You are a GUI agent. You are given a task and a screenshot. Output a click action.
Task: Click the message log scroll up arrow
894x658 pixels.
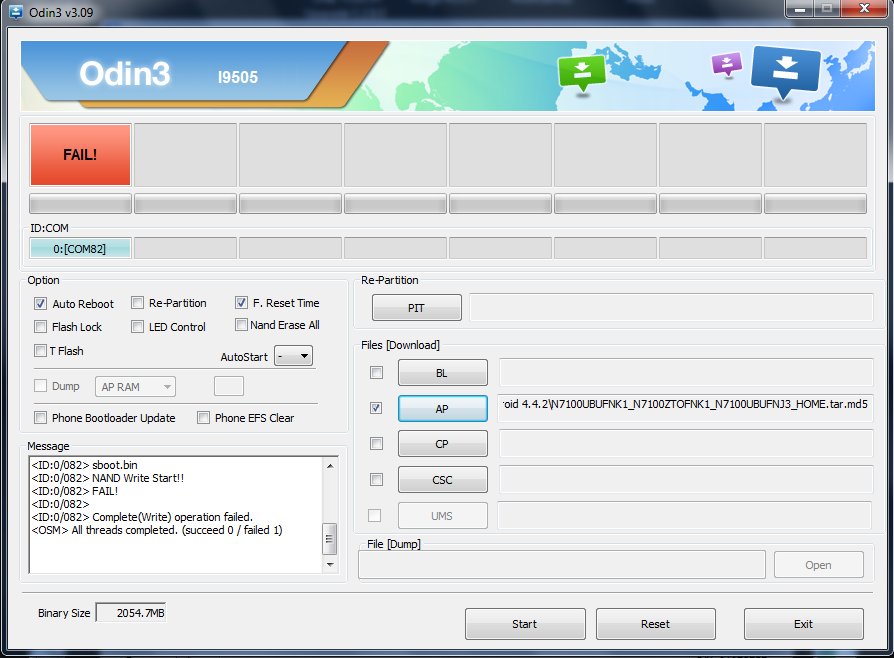330,466
